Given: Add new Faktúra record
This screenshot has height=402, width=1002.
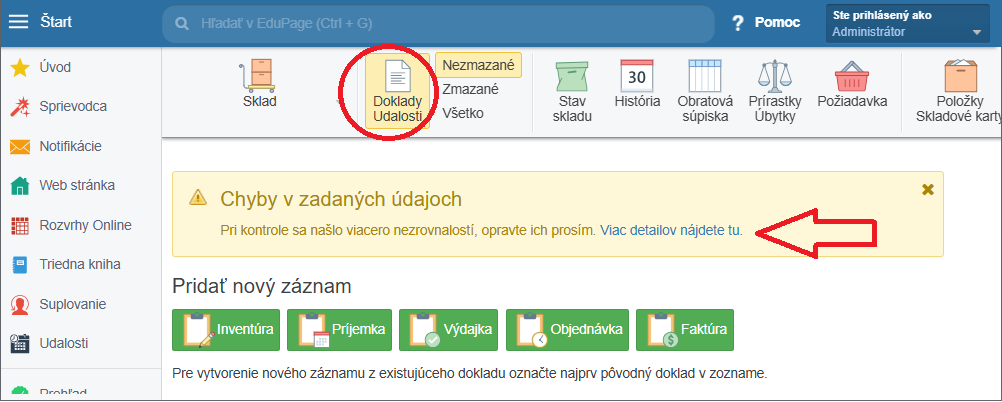Looking at the screenshot, I should coord(685,330).
